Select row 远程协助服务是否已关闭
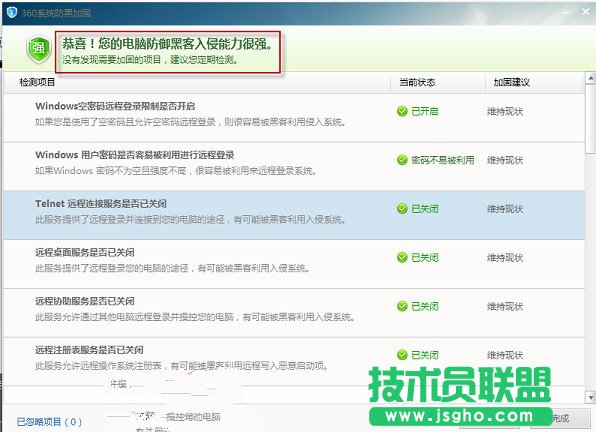This screenshot has height=432, width=596. click(x=294, y=312)
